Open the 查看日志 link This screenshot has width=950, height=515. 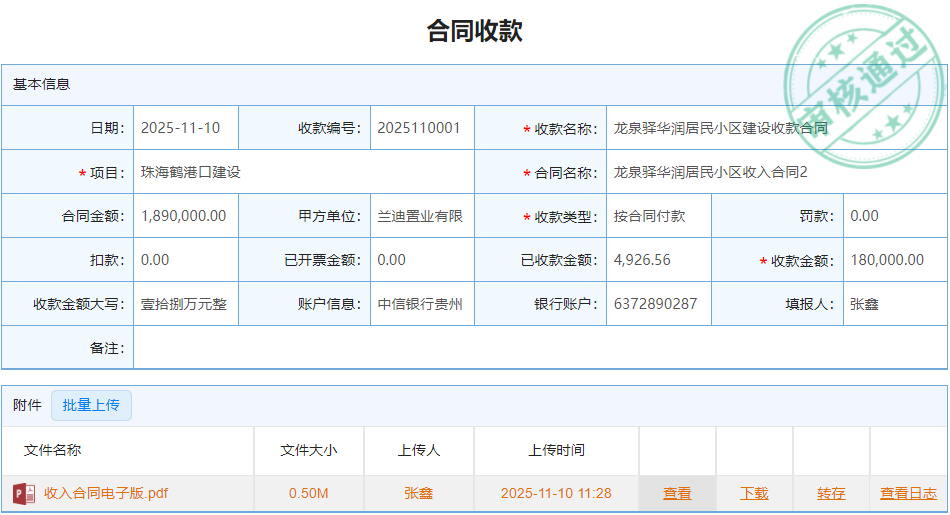click(x=908, y=494)
